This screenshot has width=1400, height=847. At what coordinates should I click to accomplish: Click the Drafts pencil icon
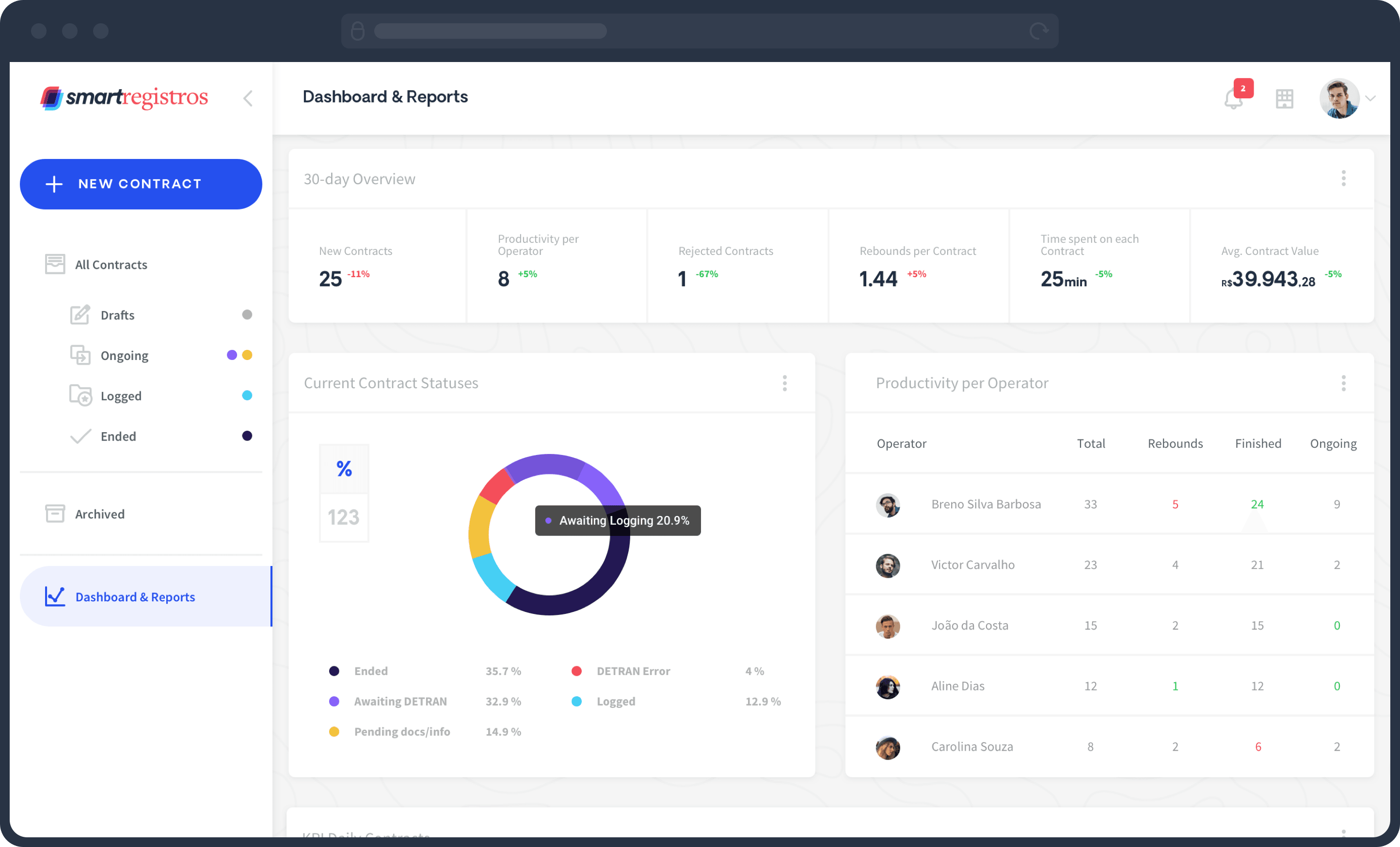coord(80,314)
